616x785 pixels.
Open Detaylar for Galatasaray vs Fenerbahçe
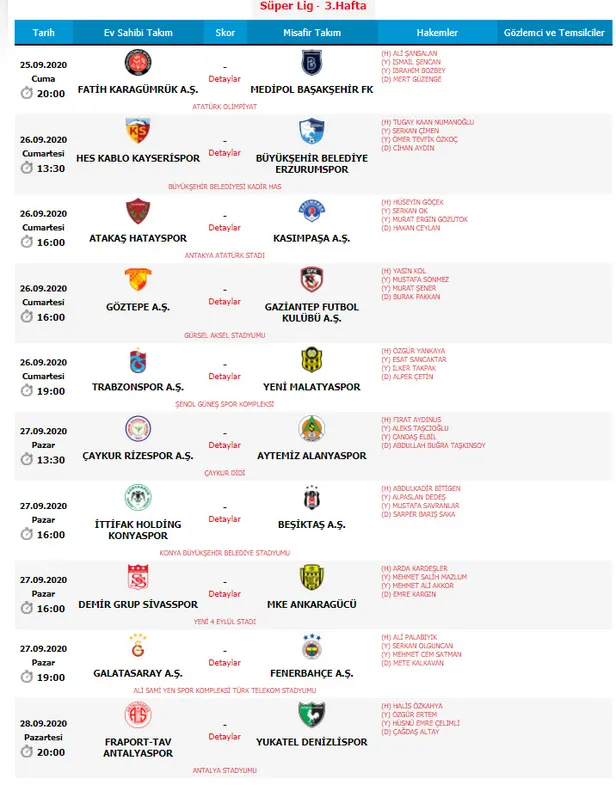(x=224, y=662)
